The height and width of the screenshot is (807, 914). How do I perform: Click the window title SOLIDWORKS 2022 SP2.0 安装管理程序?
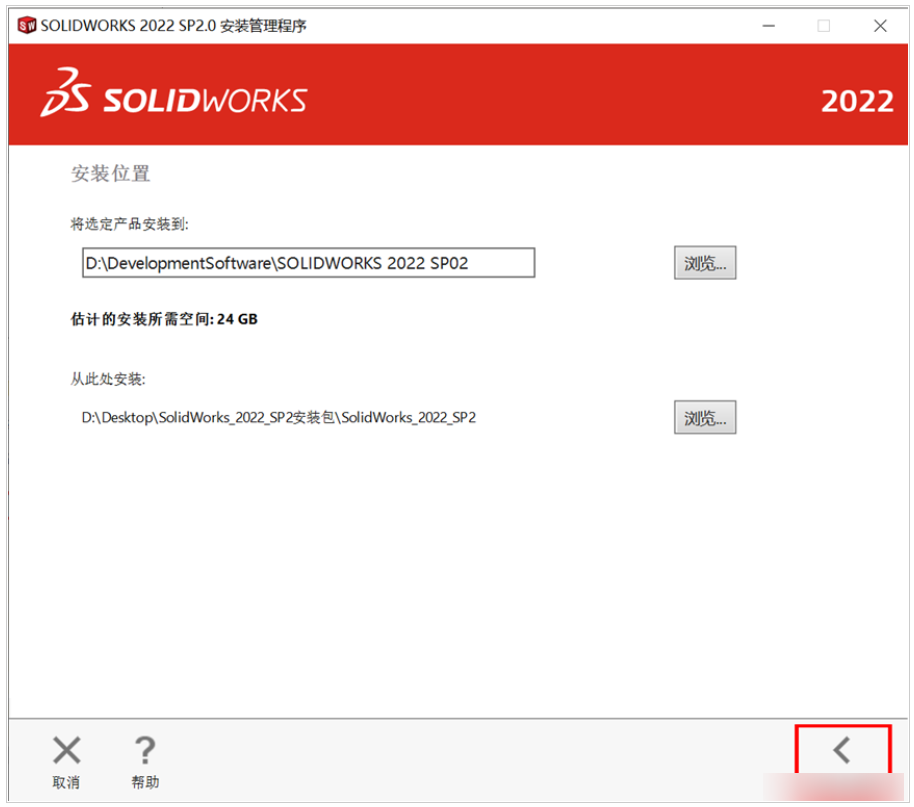(174, 26)
